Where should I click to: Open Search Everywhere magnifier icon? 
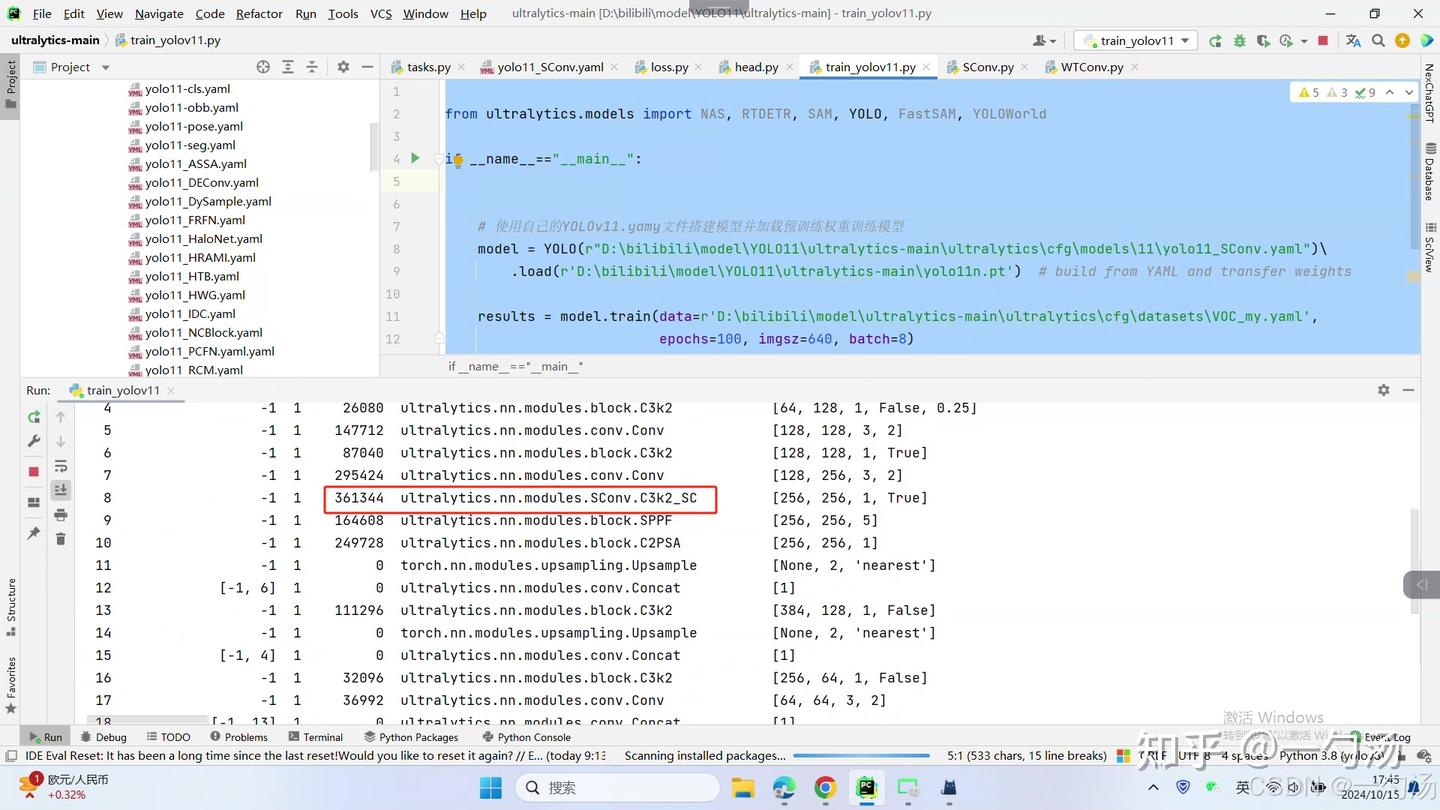click(x=1378, y=41)
